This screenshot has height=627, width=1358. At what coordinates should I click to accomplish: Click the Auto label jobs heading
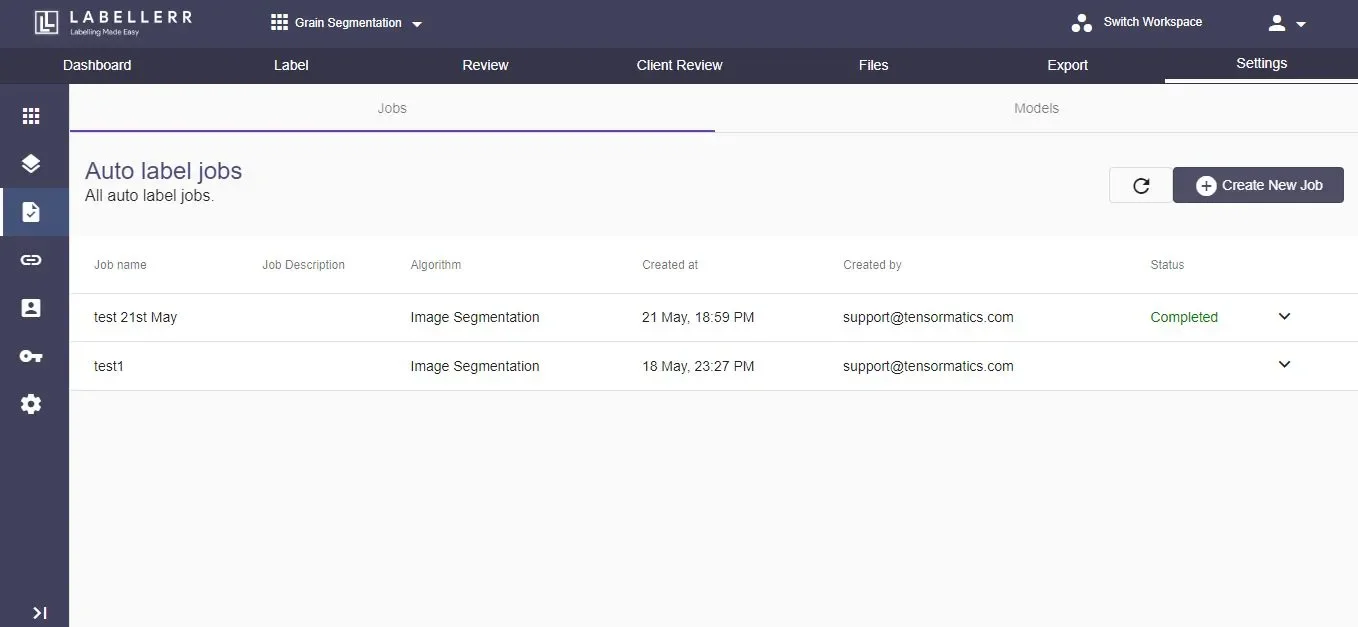click(x=164, y=171)
